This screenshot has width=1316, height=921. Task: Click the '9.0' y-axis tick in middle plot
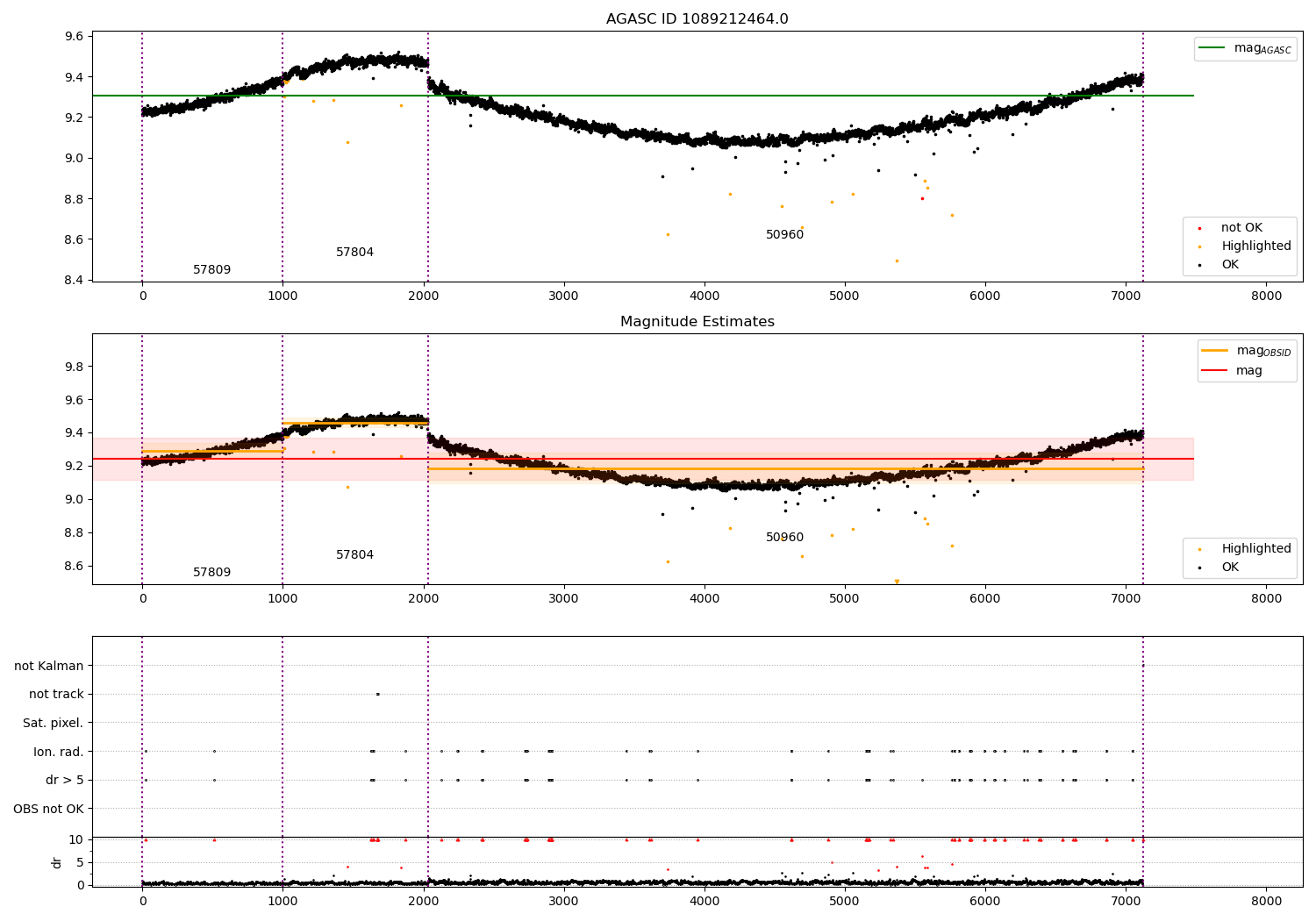tap(74, 500)
